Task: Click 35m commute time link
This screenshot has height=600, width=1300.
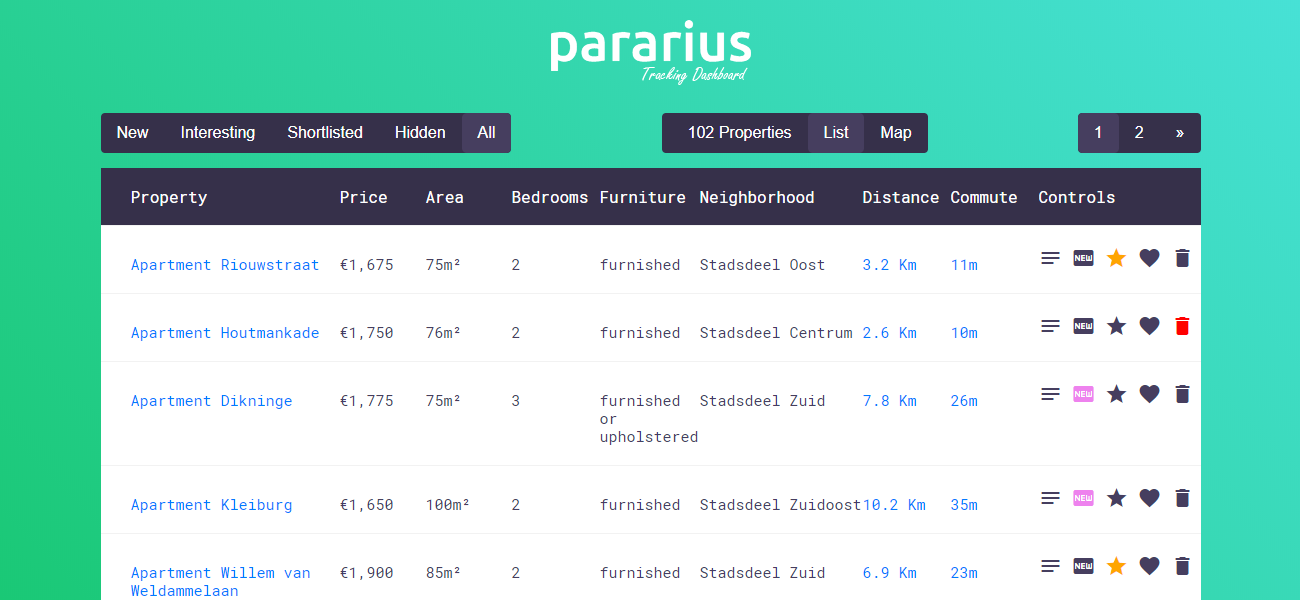Action: (964, 505)
